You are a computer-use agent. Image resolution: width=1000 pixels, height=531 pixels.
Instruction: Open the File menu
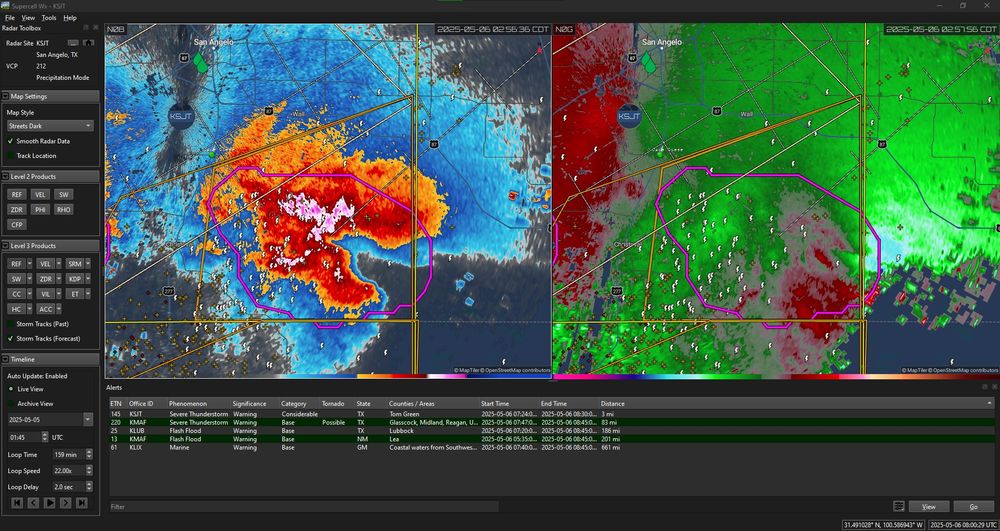(x=10, y=18)
